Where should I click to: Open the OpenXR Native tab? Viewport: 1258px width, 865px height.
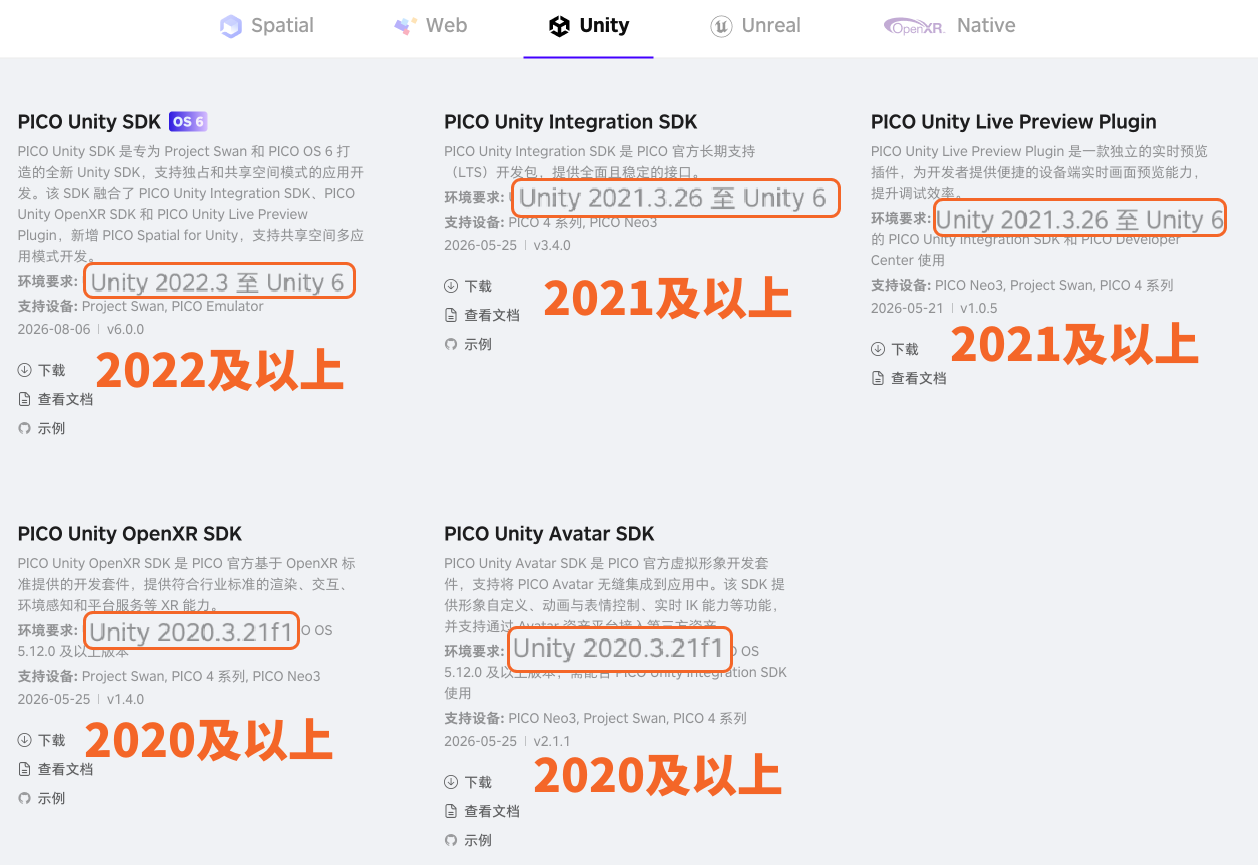(950, 26)
